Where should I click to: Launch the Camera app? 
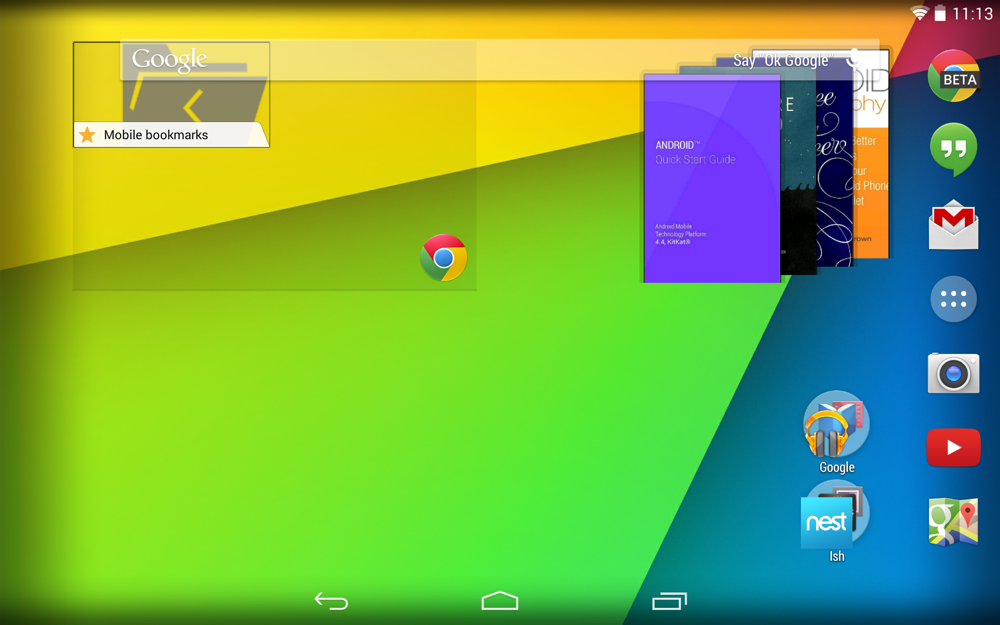click(953, 373)
